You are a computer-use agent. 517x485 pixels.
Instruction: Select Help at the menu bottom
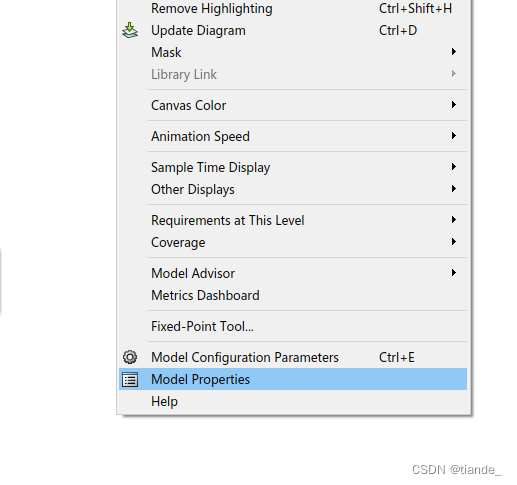[293, 401]
